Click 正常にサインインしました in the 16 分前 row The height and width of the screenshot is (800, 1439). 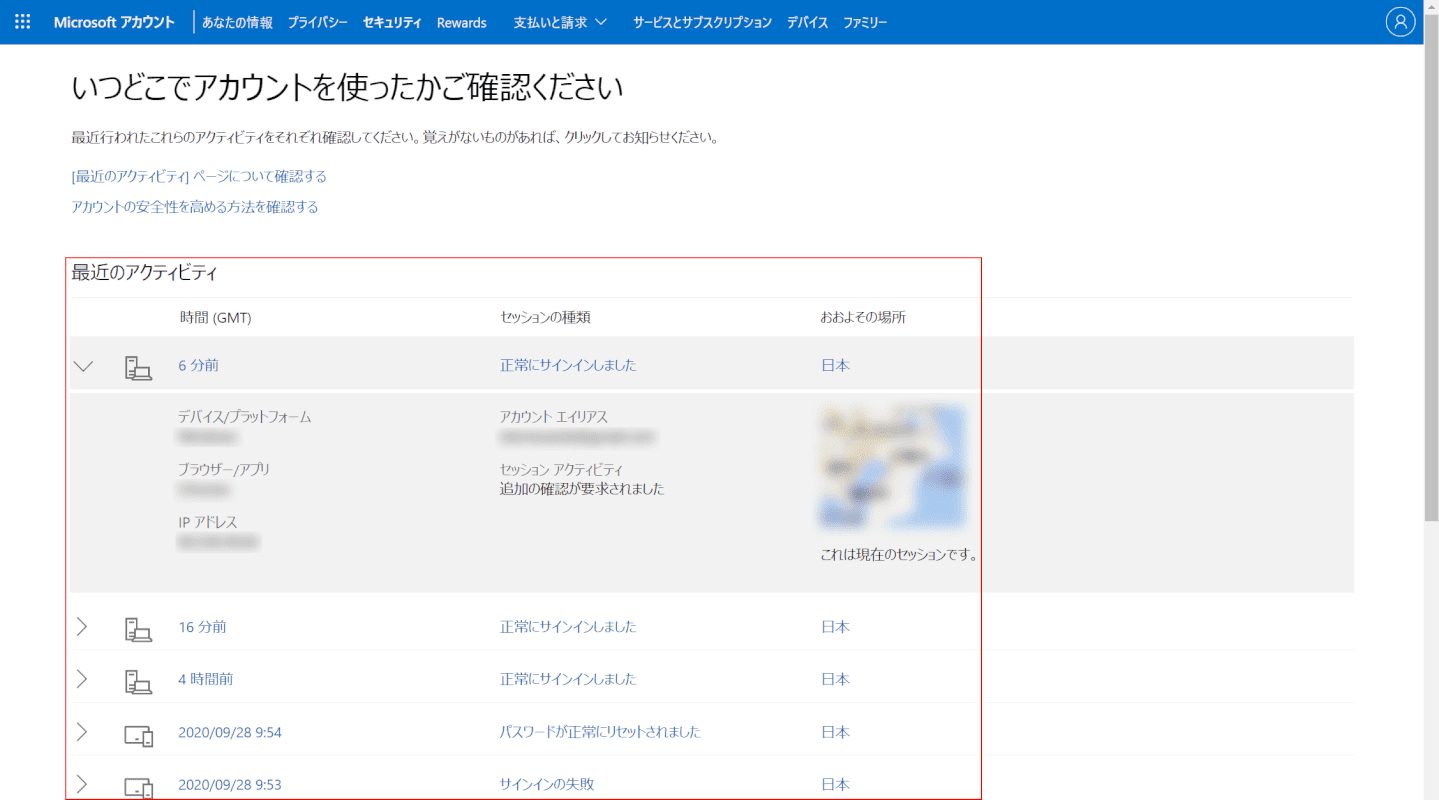568,627
